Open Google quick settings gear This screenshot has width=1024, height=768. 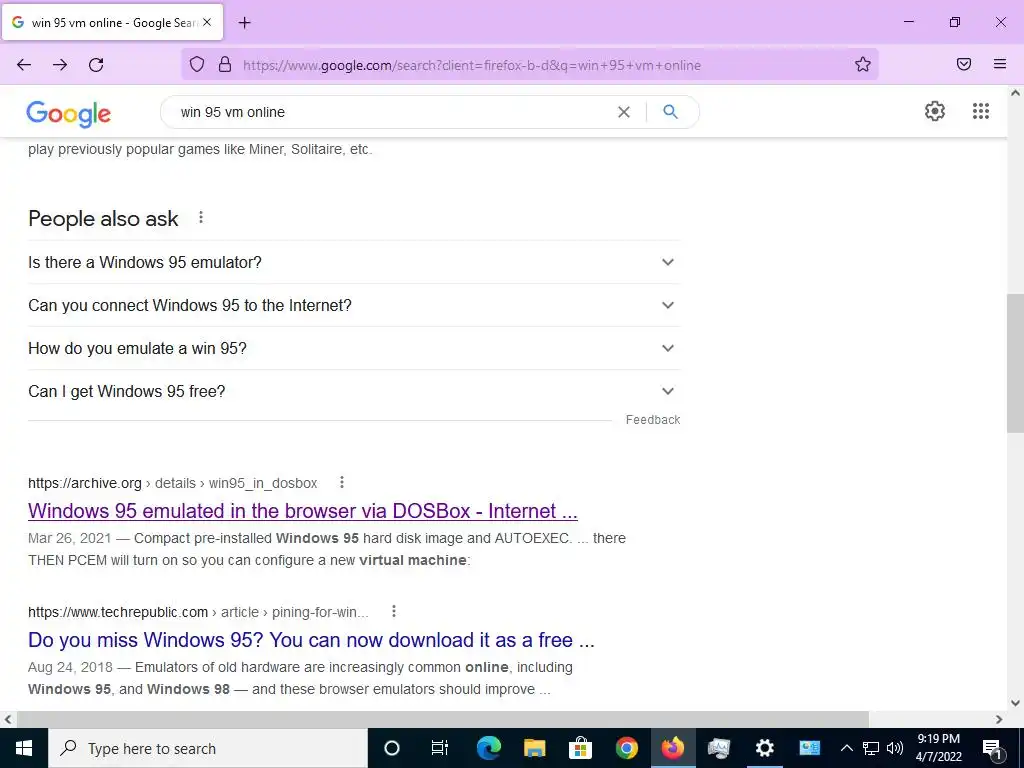pos(935,111)
